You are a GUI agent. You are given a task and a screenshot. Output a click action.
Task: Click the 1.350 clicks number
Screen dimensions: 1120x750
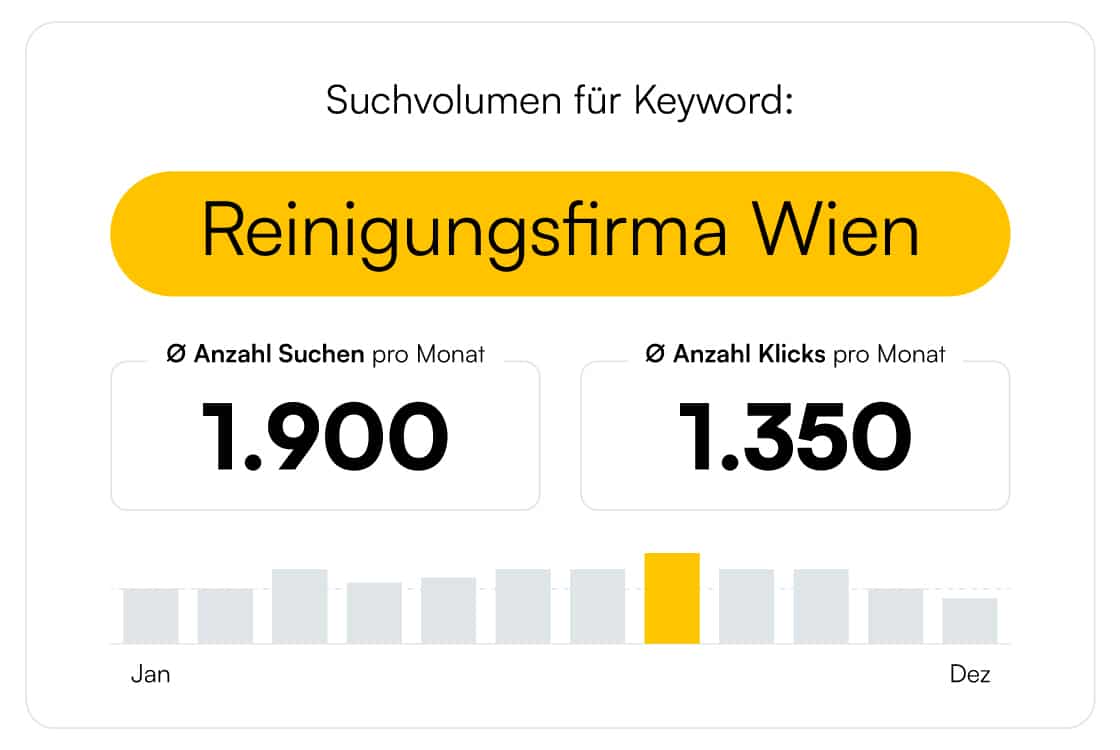tap(795, 436)
